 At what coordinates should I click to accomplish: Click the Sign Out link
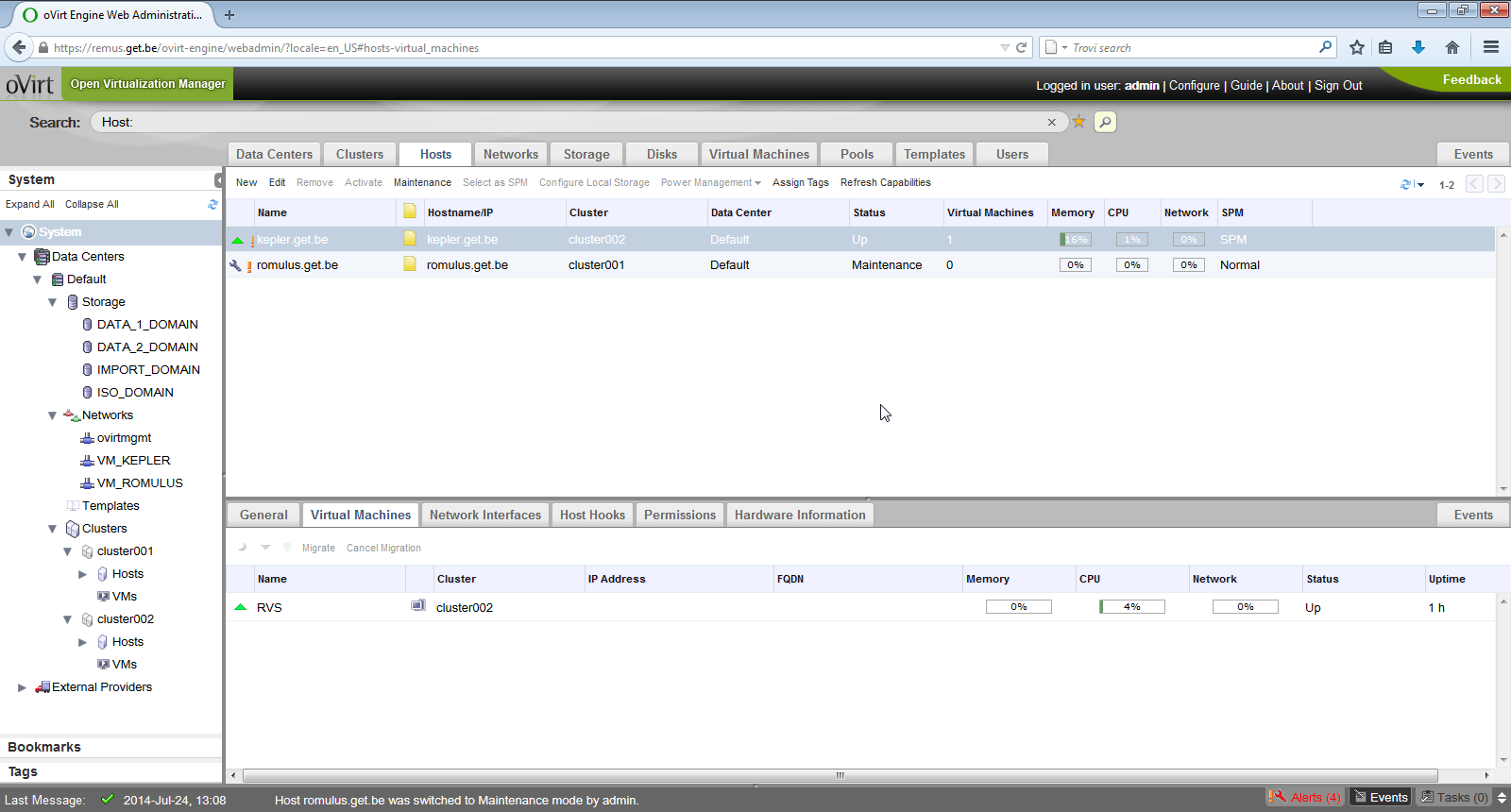point(1338,85)
